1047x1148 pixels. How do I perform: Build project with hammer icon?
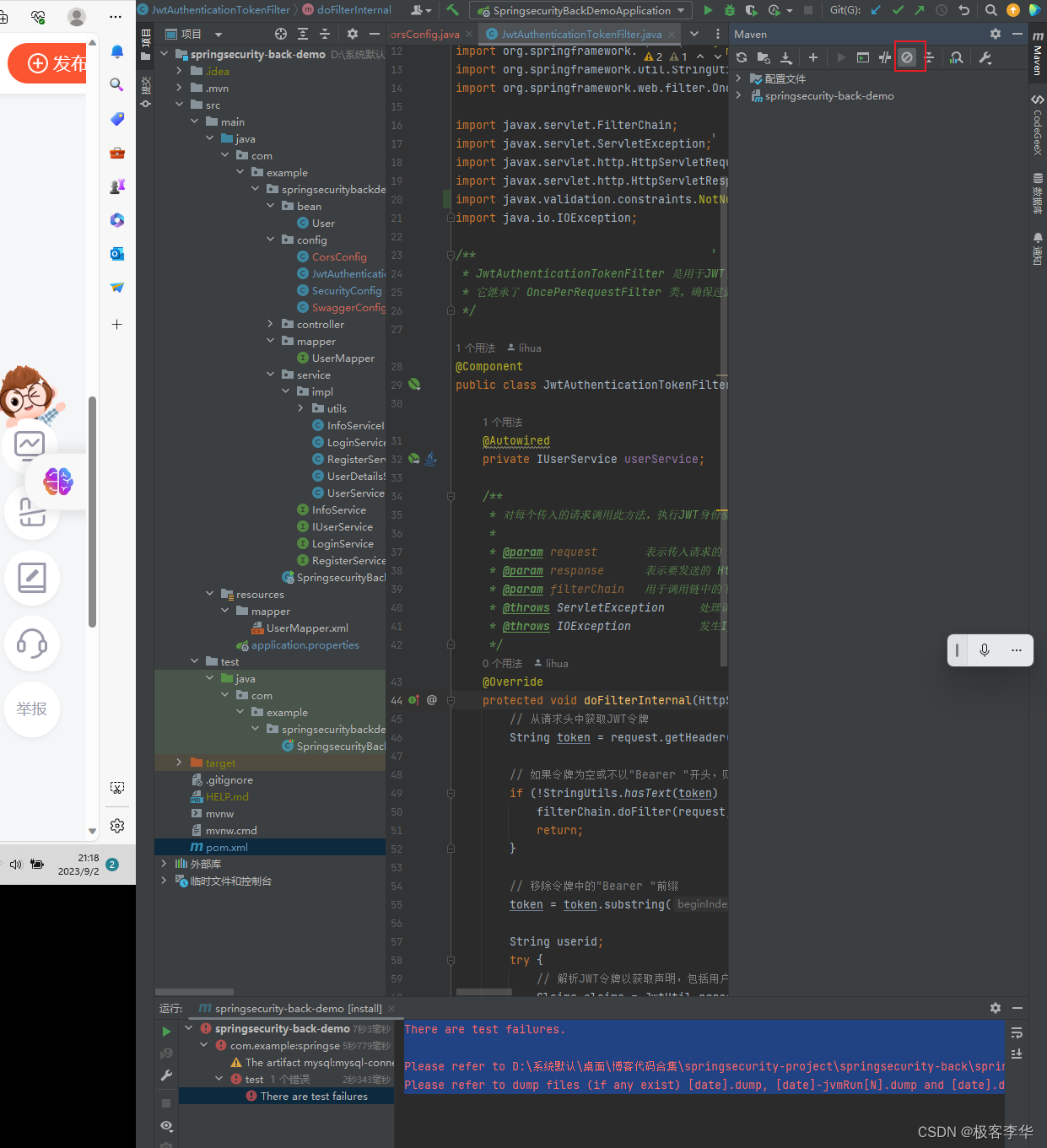(453, 10)
